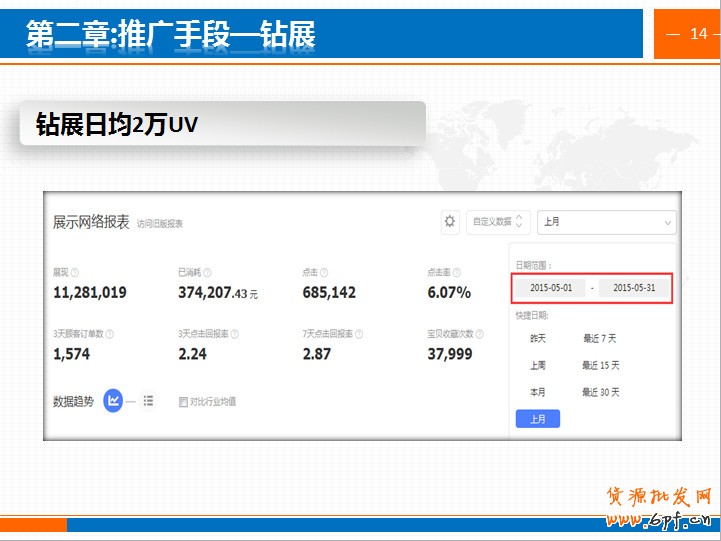Viewport: 721px width, 541px height.
Task: Switch data trend to list view
Action: 148,401
